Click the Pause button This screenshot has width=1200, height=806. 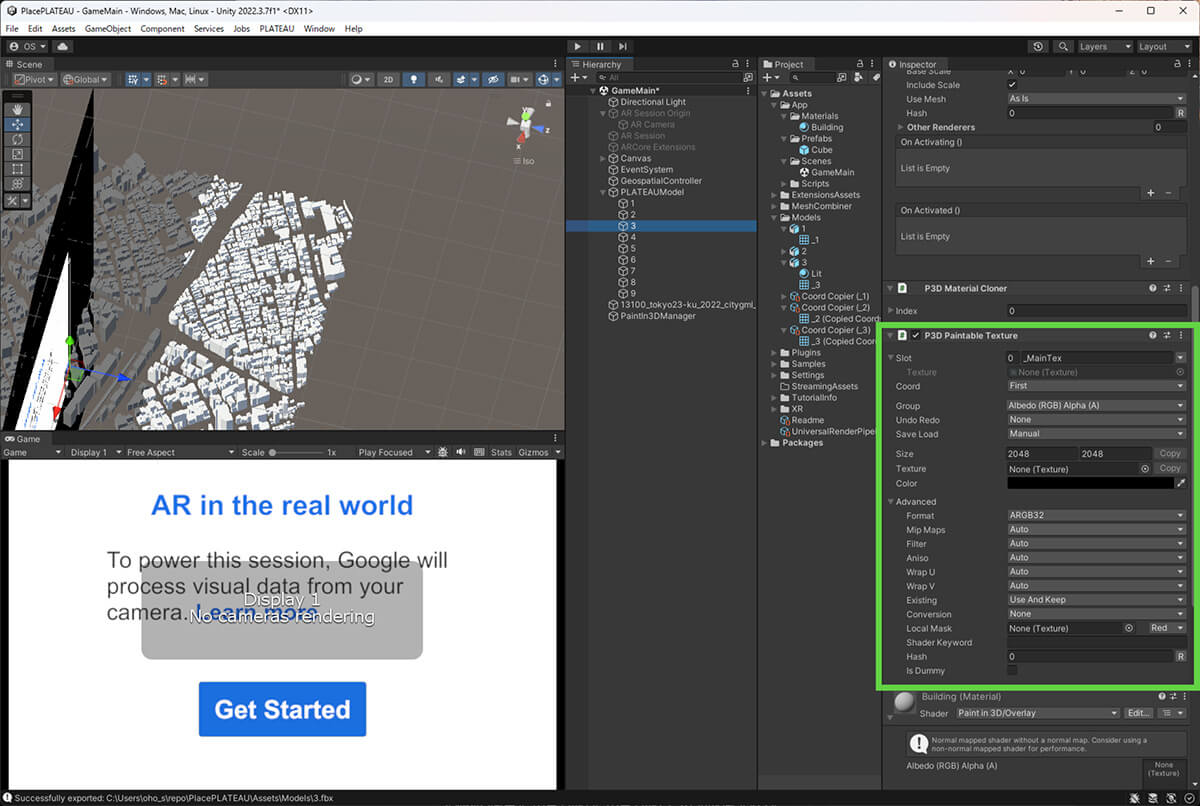click(600, 46)
